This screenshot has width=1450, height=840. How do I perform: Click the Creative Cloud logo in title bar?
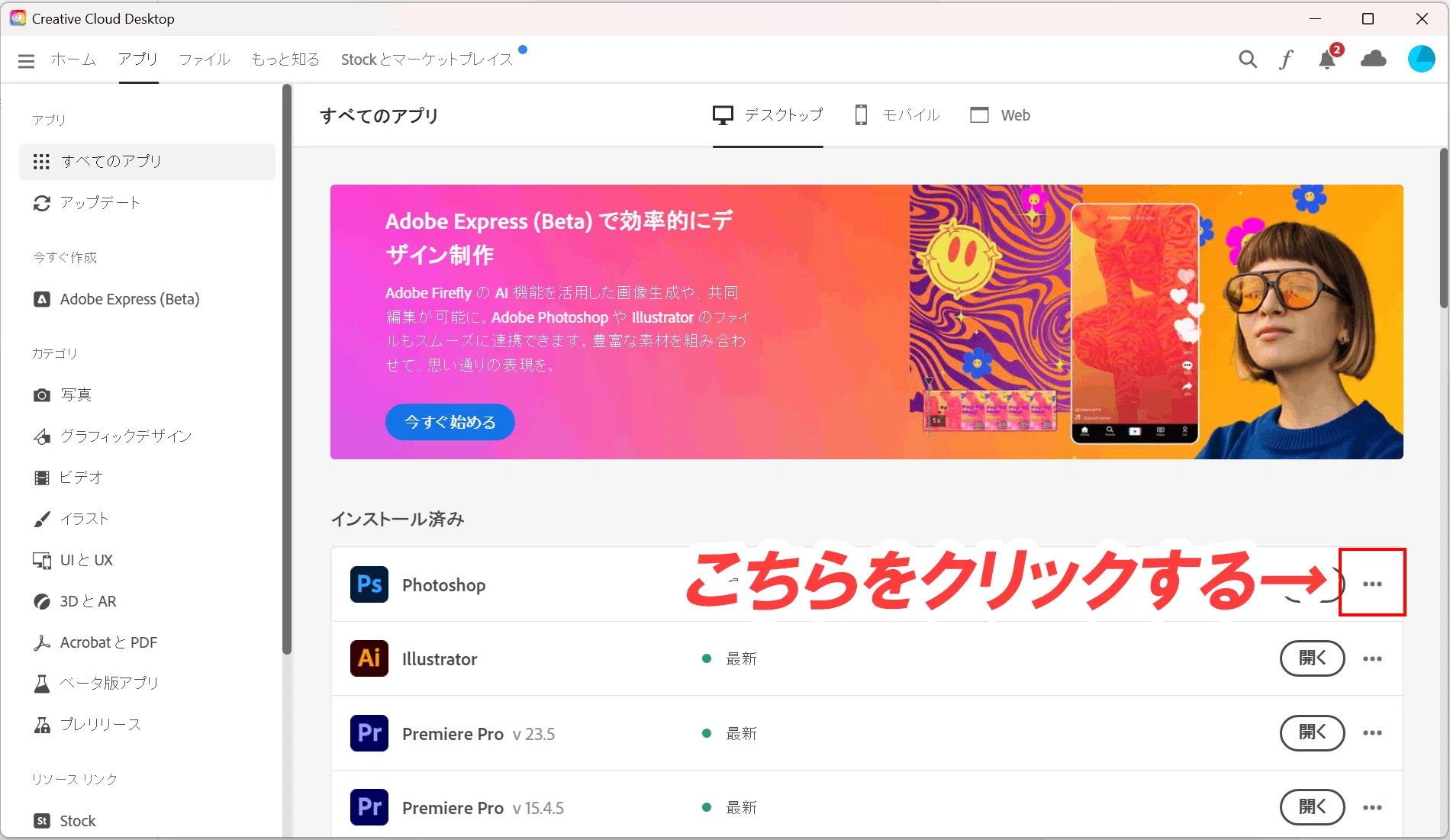18,18
